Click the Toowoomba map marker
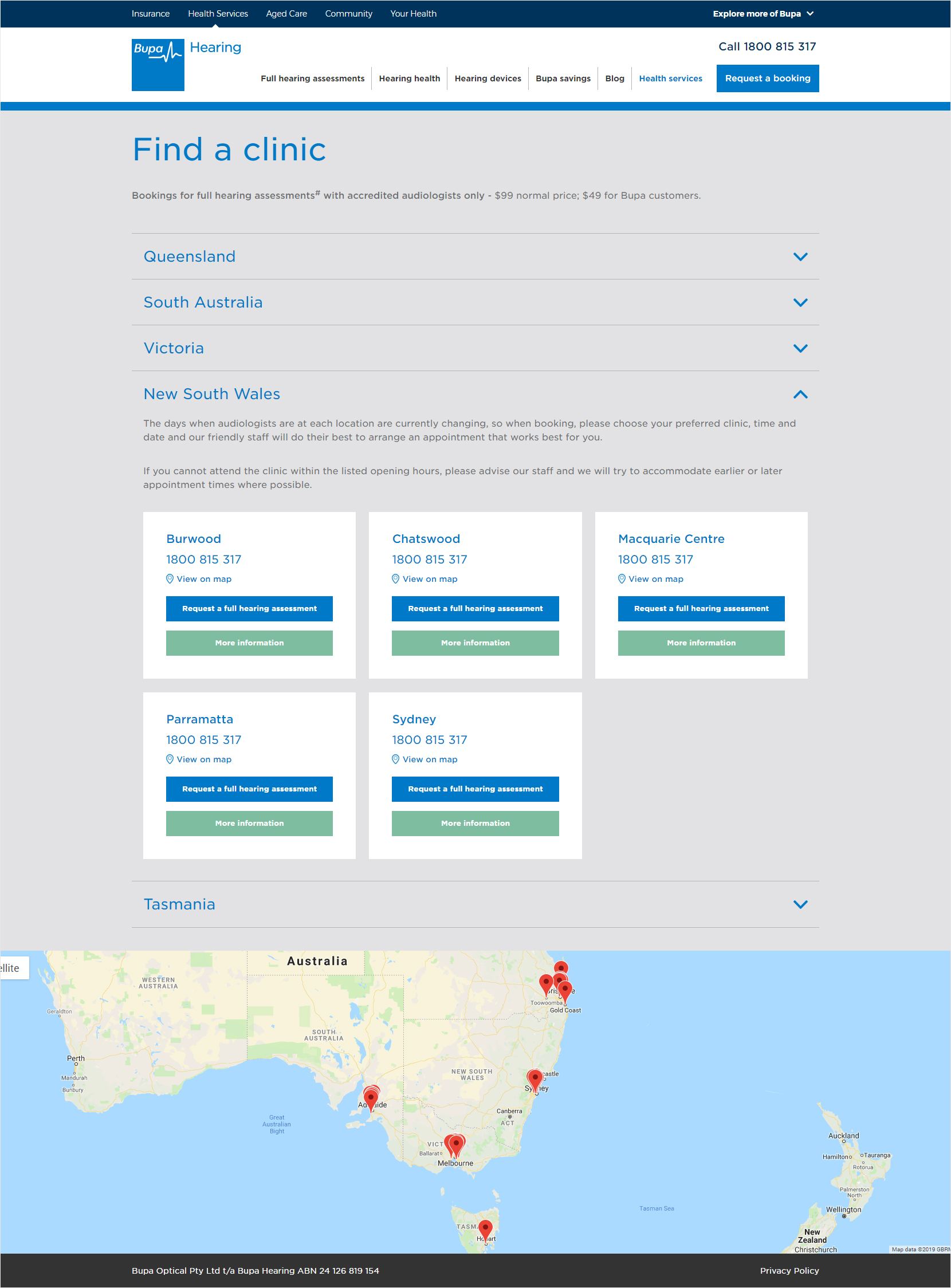Viewport: 951px width, 1288px height. [x=546, y=985]
